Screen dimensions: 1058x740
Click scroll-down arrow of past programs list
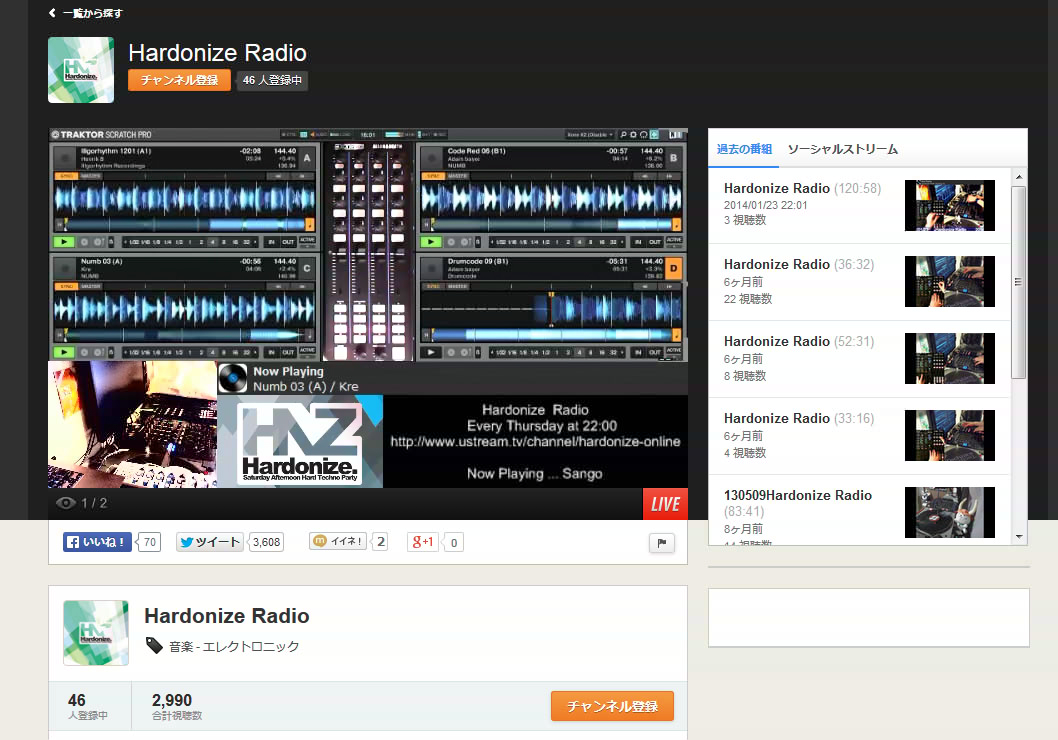(x=1019, y=537)
